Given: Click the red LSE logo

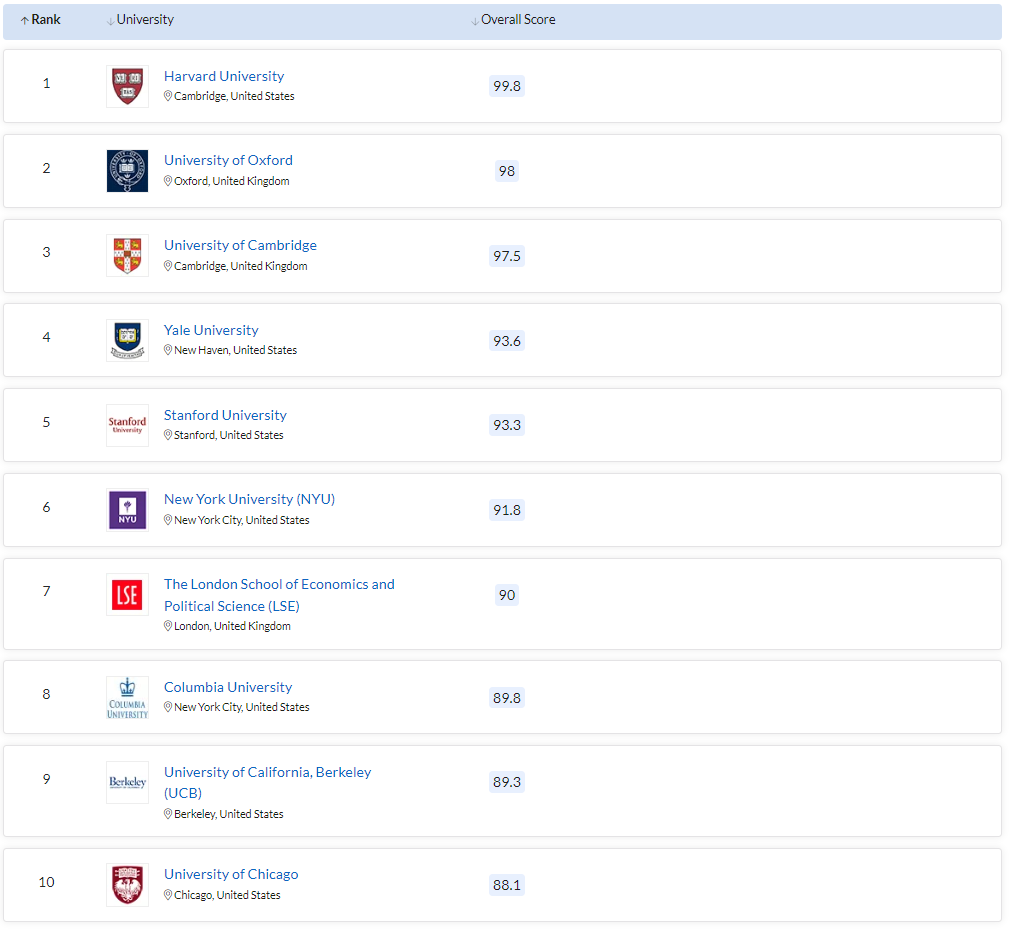Looking at the screenshot, I should click(x=127, y=594).
